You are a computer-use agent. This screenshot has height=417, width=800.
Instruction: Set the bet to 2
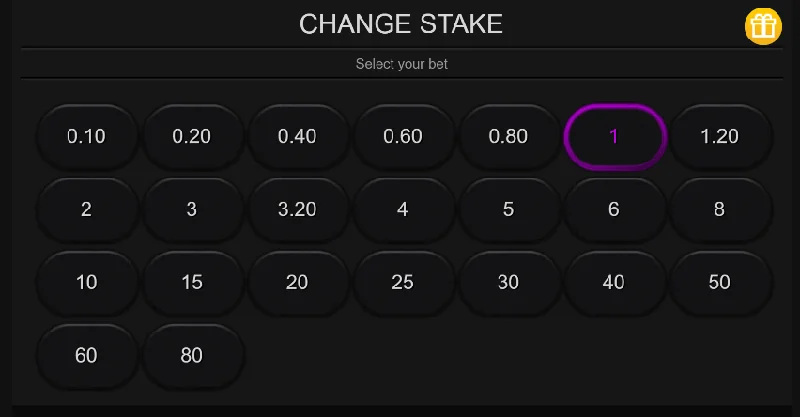pyautogui.click(x=87, y=209)
